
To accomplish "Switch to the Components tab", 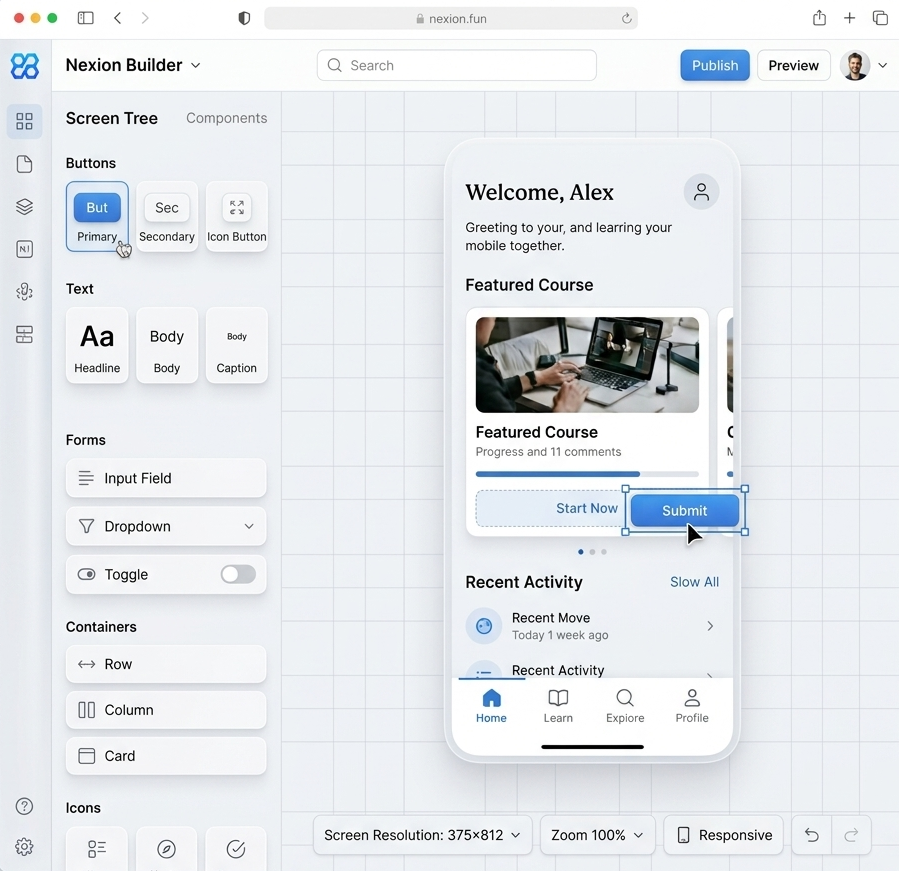I will (226, 118).
